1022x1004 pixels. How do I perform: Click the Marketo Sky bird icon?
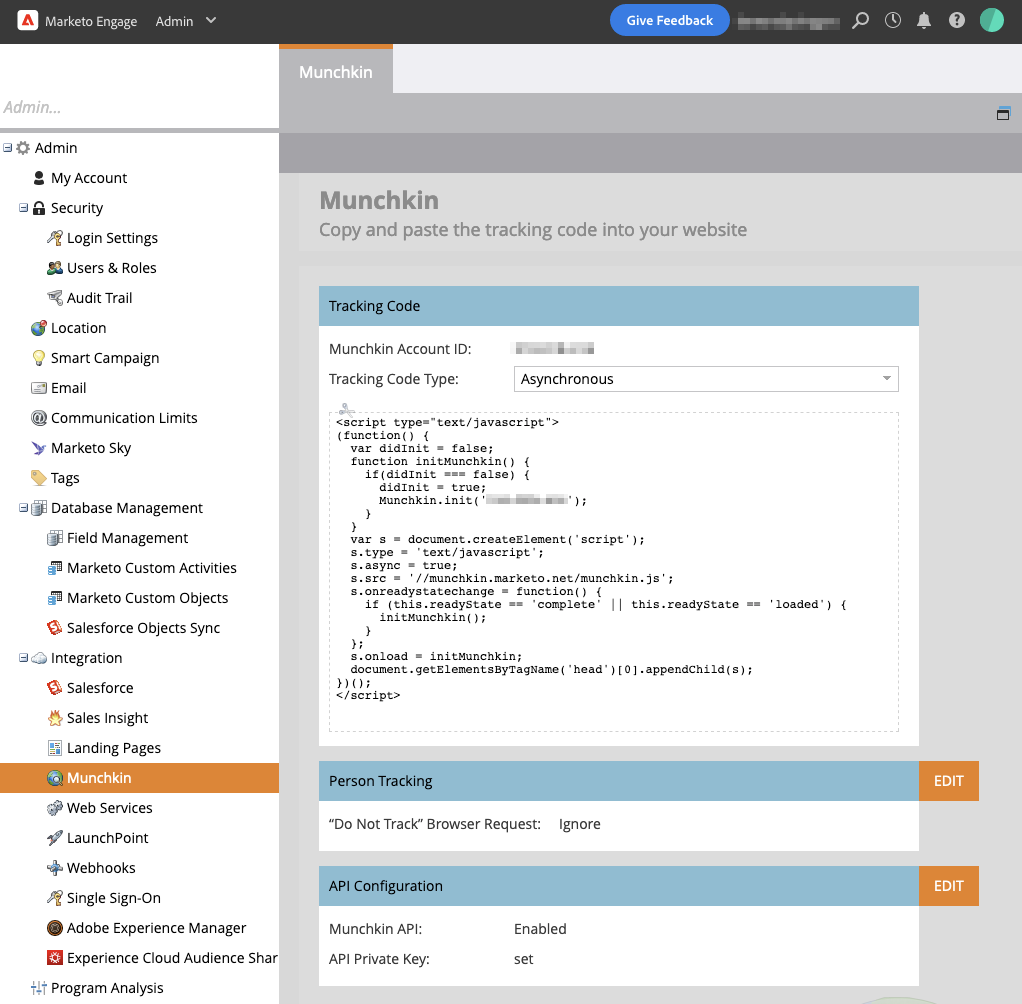39,448
